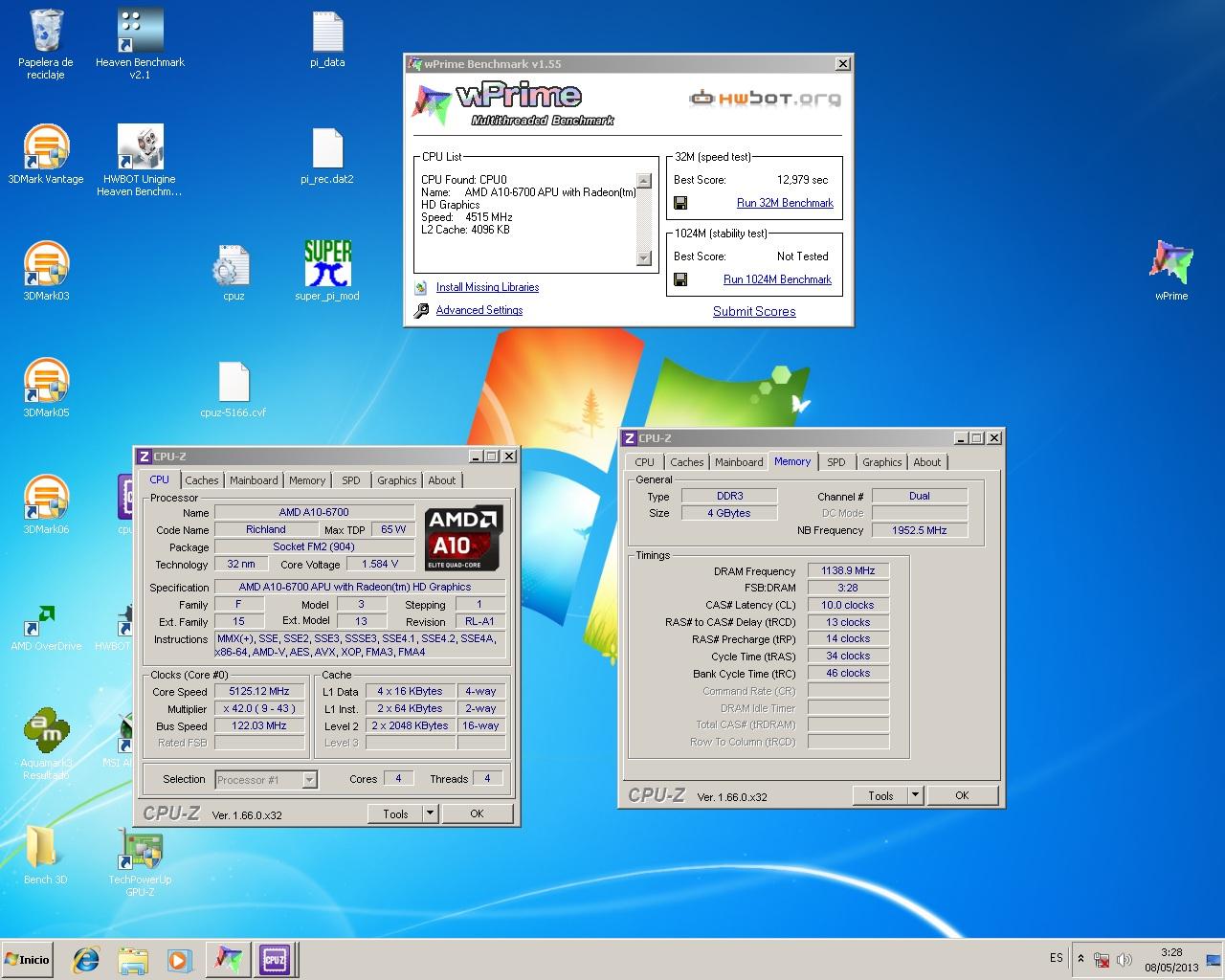Viewport: 1225px width, 980px height.
Task: Click hwbot.org logo in wPrime
Action: tap(765, 98)
